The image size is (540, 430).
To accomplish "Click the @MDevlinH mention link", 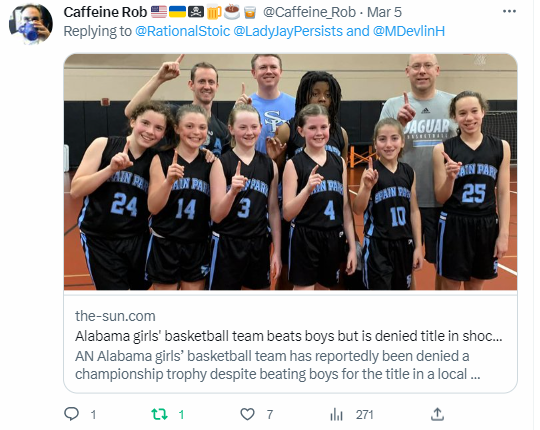I will [x=409, y=31].
